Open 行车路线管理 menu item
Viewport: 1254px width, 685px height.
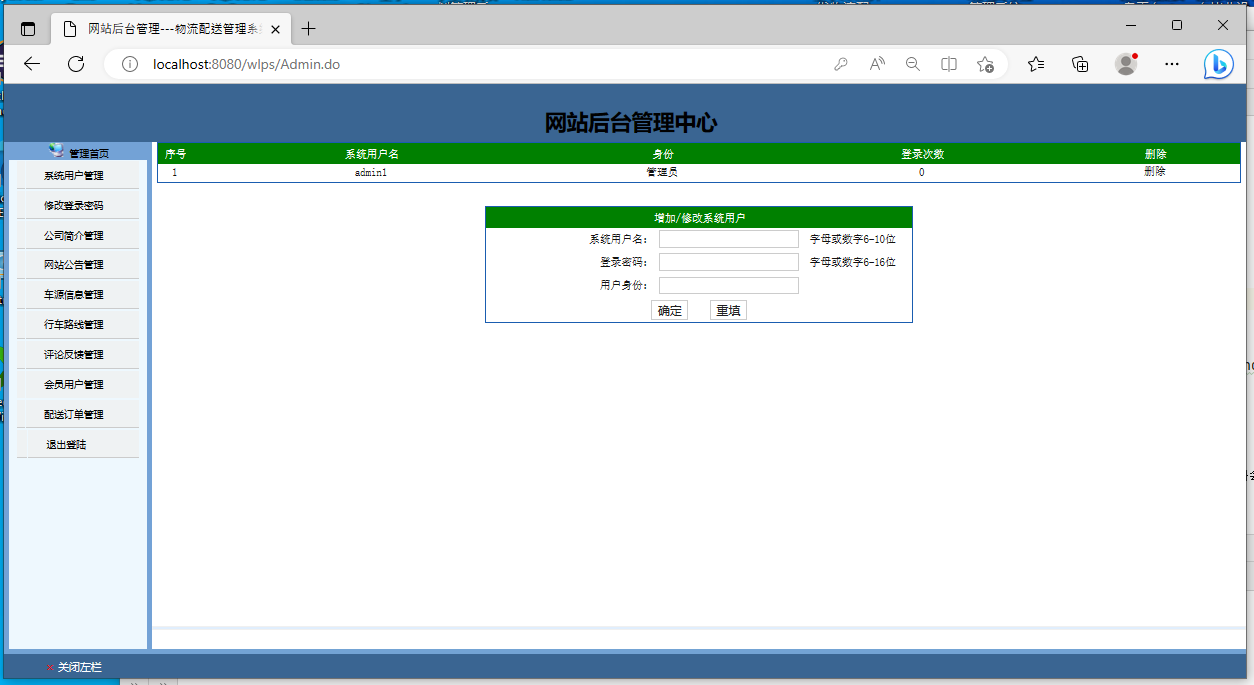[73, 325]
